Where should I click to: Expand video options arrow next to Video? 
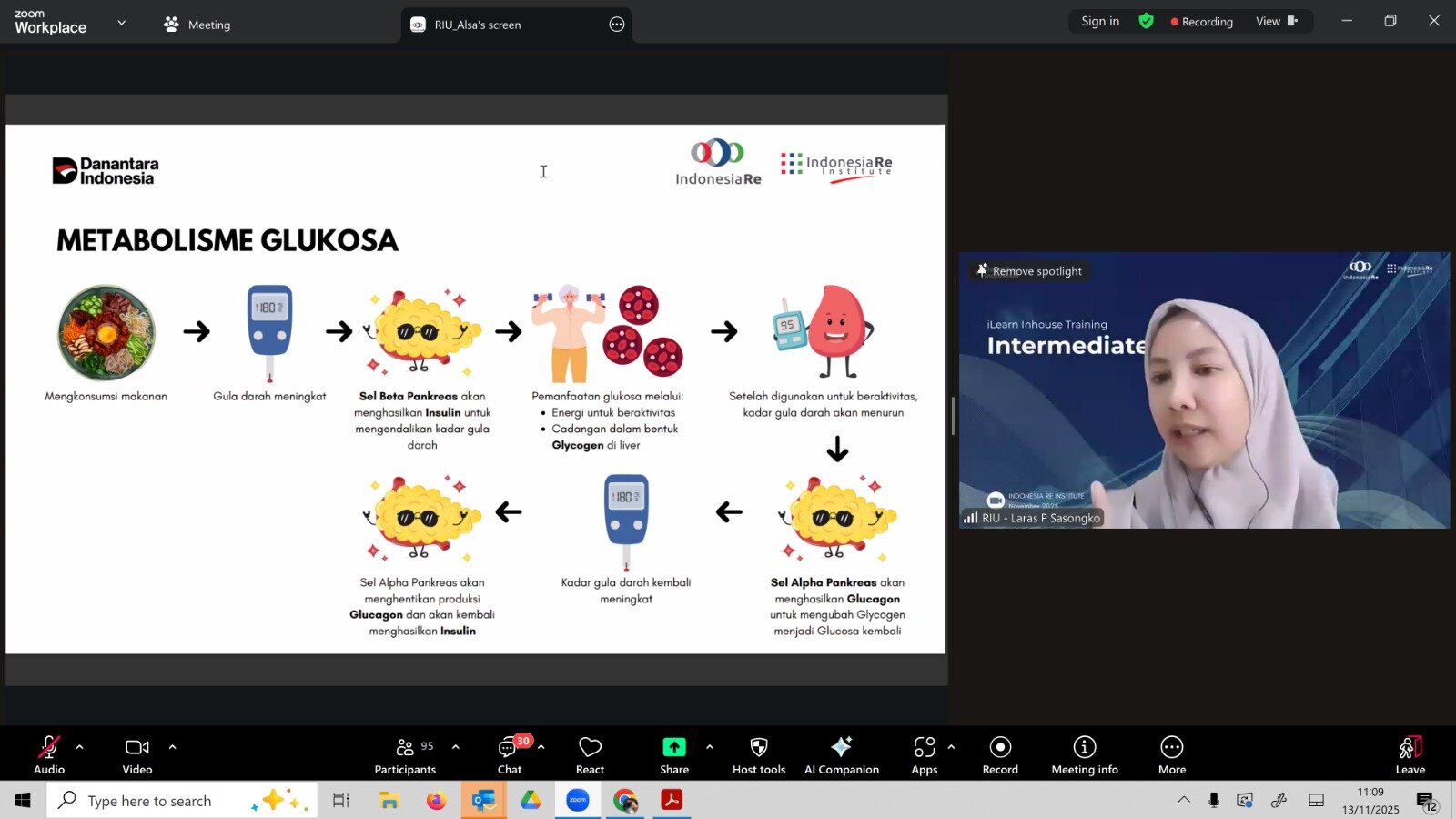pos(172,747)
